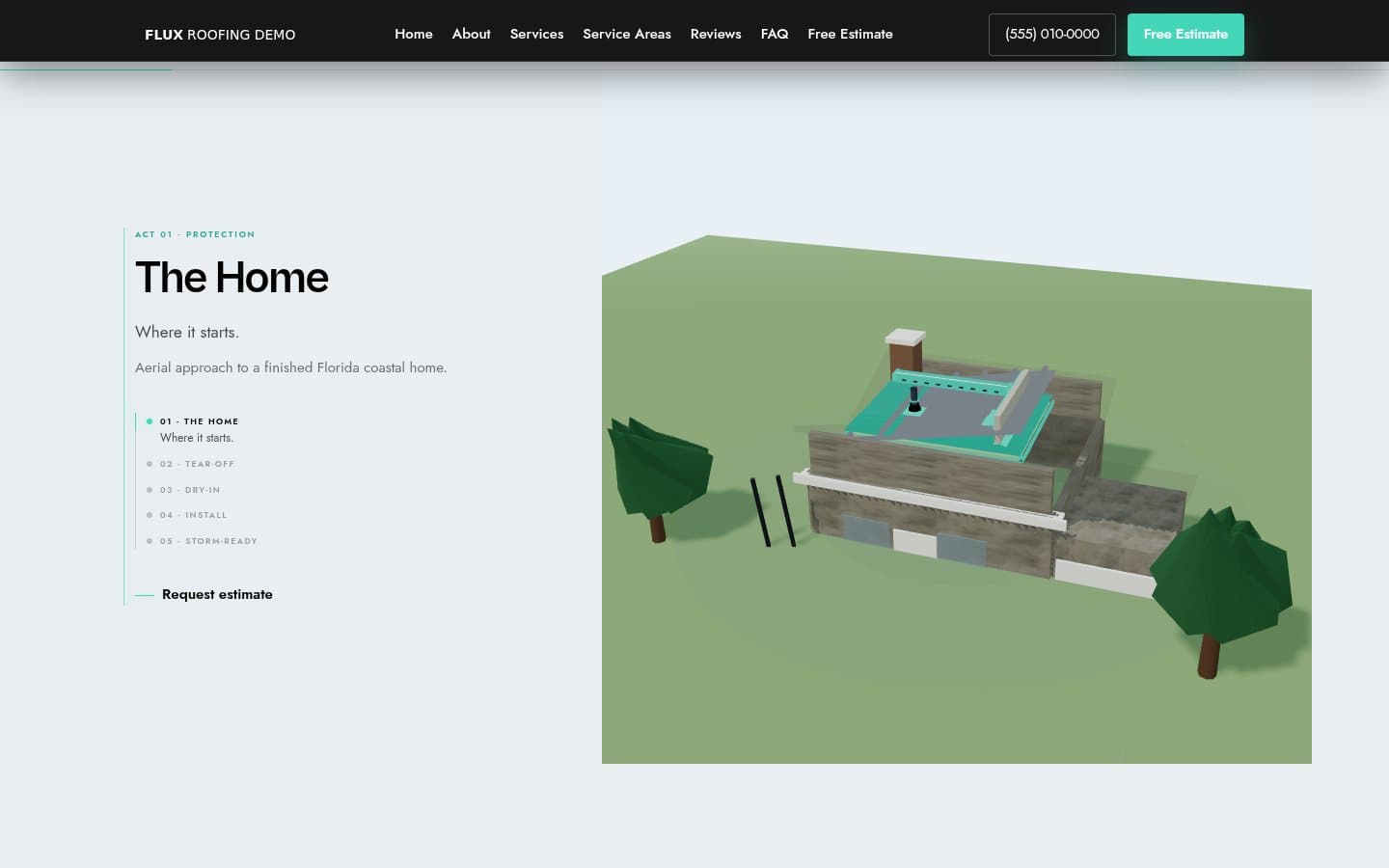1389x868 pixels.
Task: Open Service Areas in the navbar
Action: coord(627,34)
